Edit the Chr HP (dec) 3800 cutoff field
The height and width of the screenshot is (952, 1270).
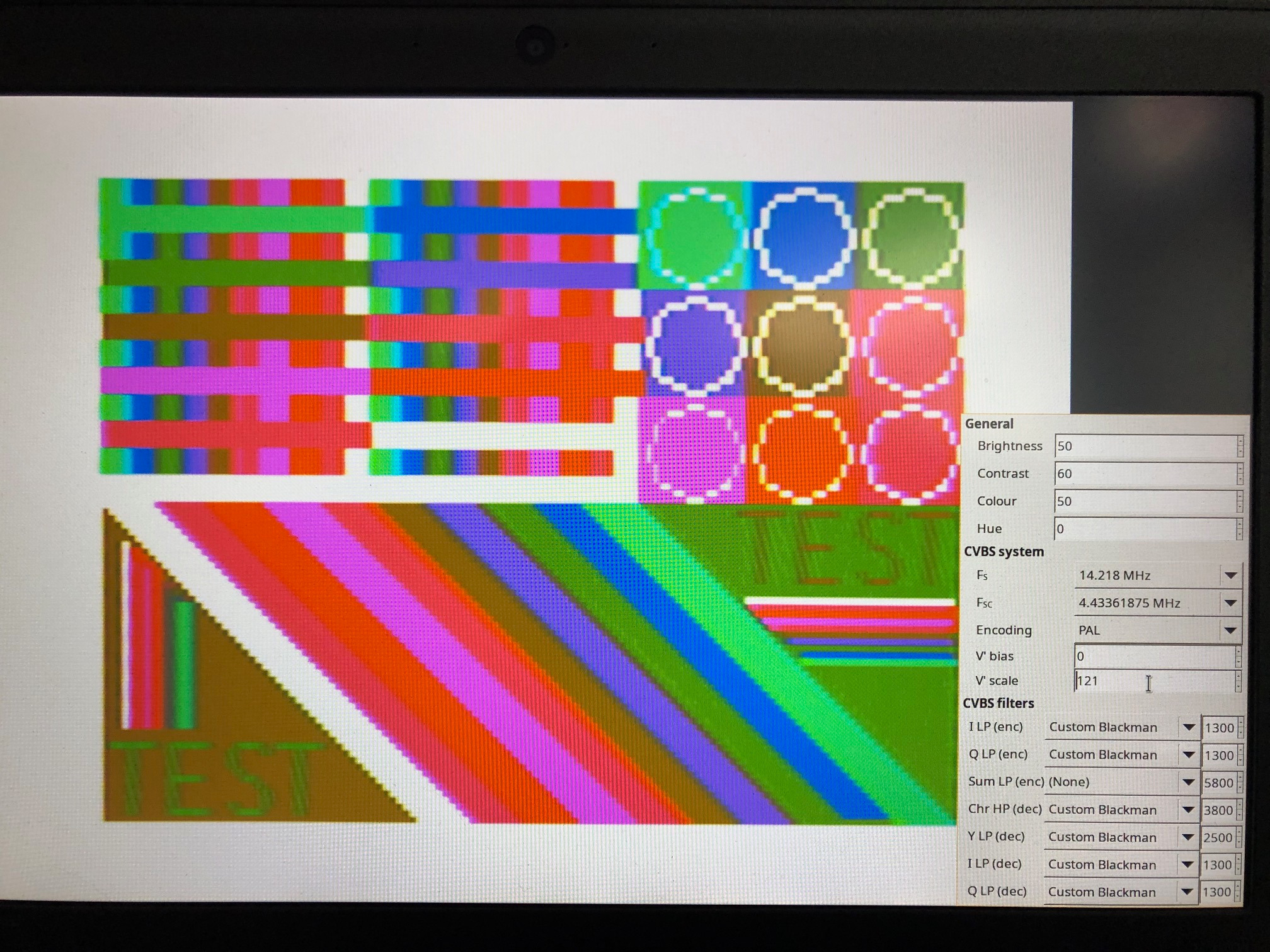point(1218,810)
